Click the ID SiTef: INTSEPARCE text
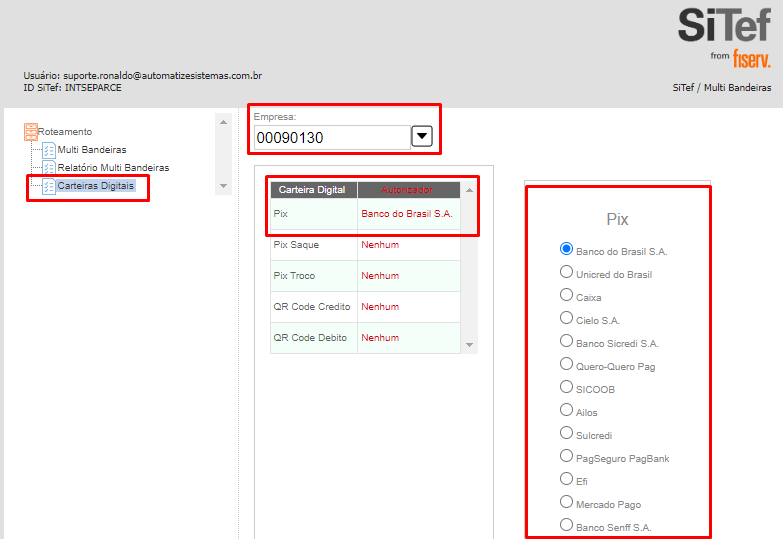The image size is (783, 539). tap(72, 88)
